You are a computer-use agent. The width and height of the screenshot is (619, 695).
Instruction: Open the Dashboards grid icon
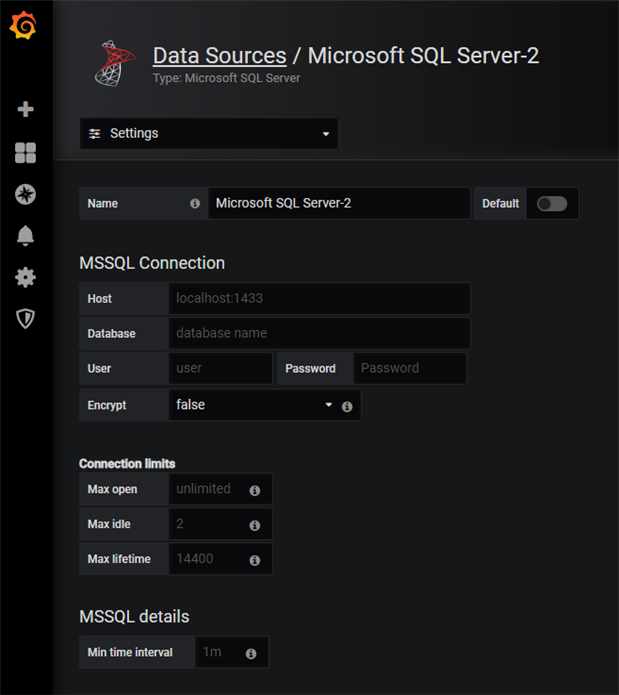click(x=26, y=152)
